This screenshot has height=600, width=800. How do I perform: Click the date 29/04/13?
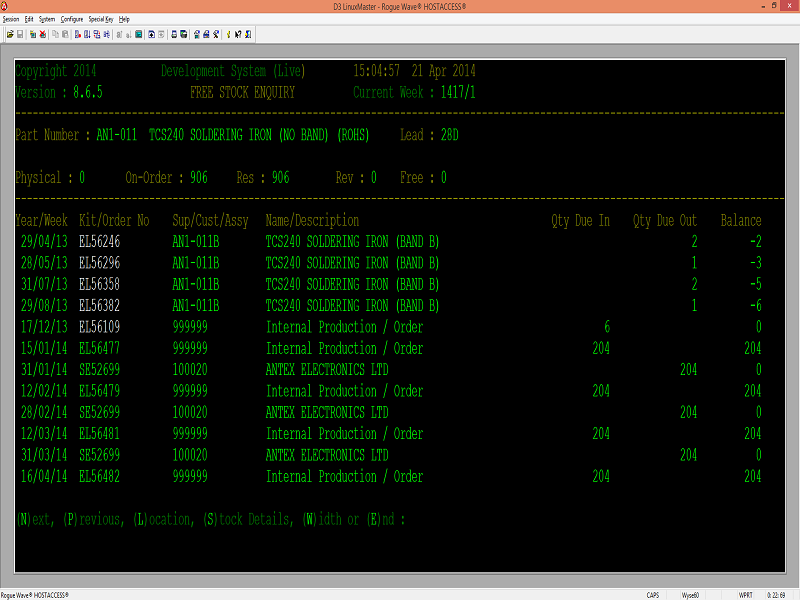coord(44,242)
